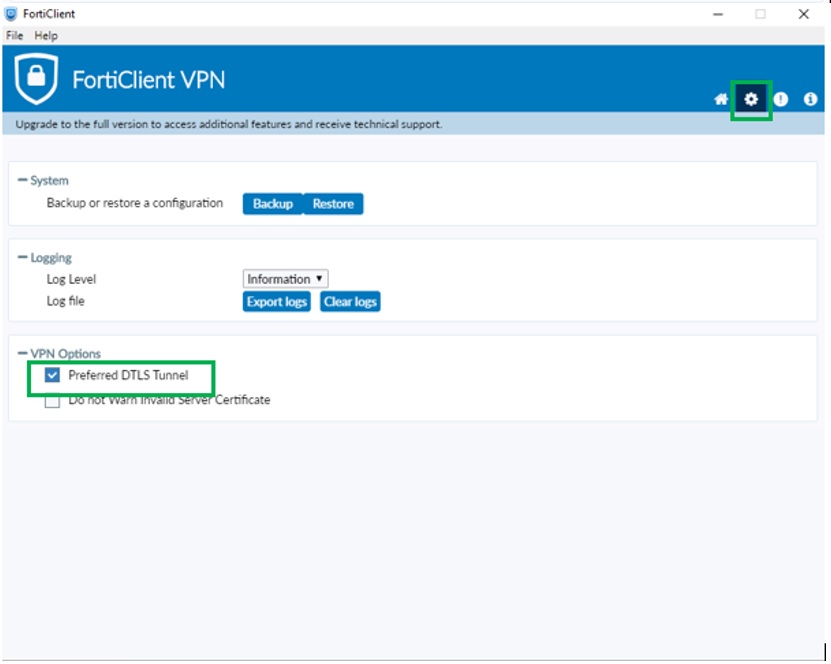Click the FortiClient title bar app icon
The width and height of the screenshot is (831, 664).
tap(11, 14)
